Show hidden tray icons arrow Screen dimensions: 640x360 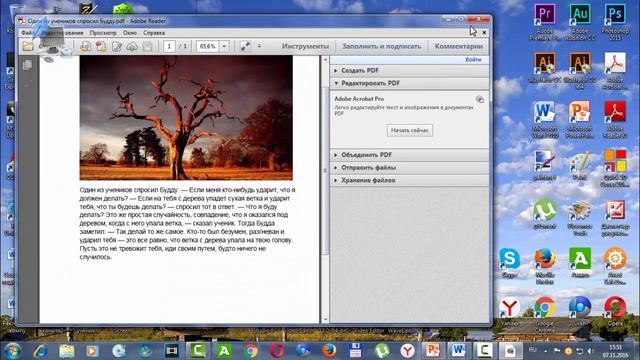click(546, 351)
